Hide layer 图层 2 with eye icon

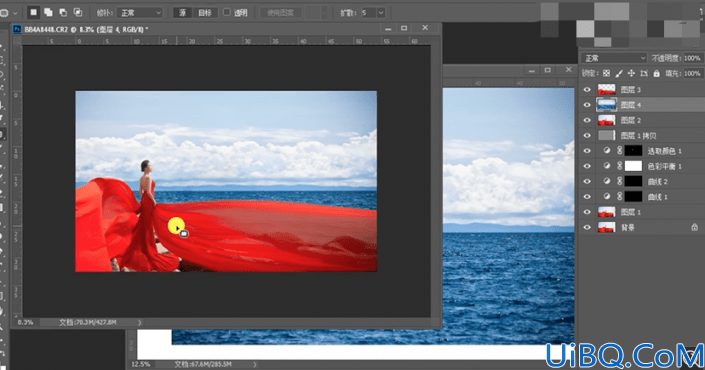coord(587,120)
